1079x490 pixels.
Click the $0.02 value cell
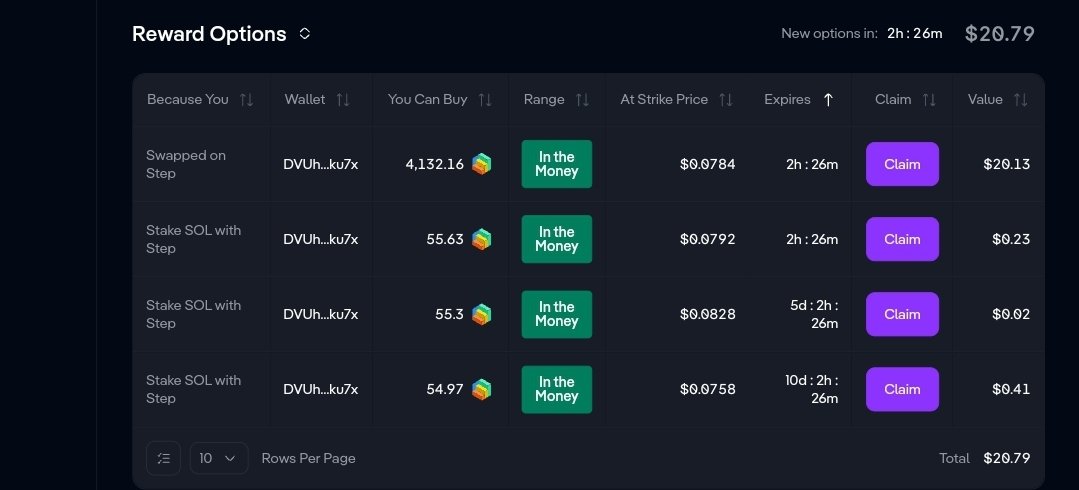pyautogui.click(x=1011, y=315)
